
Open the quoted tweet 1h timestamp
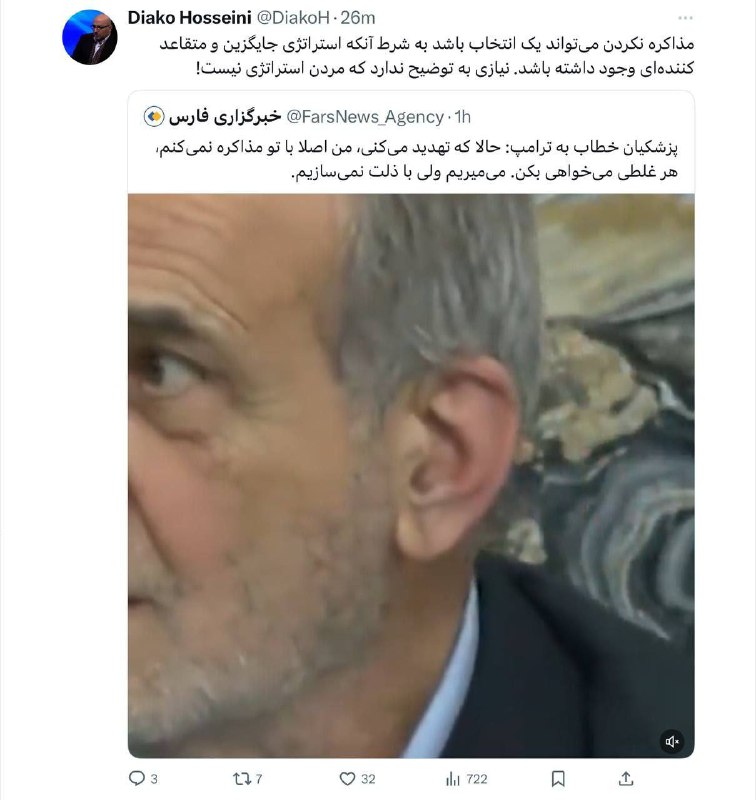[x=462, y=117]
